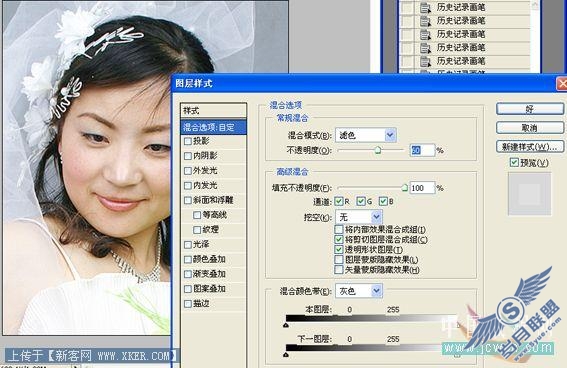Expand the 混合颜色带 channel dropdown

[376, 291]
